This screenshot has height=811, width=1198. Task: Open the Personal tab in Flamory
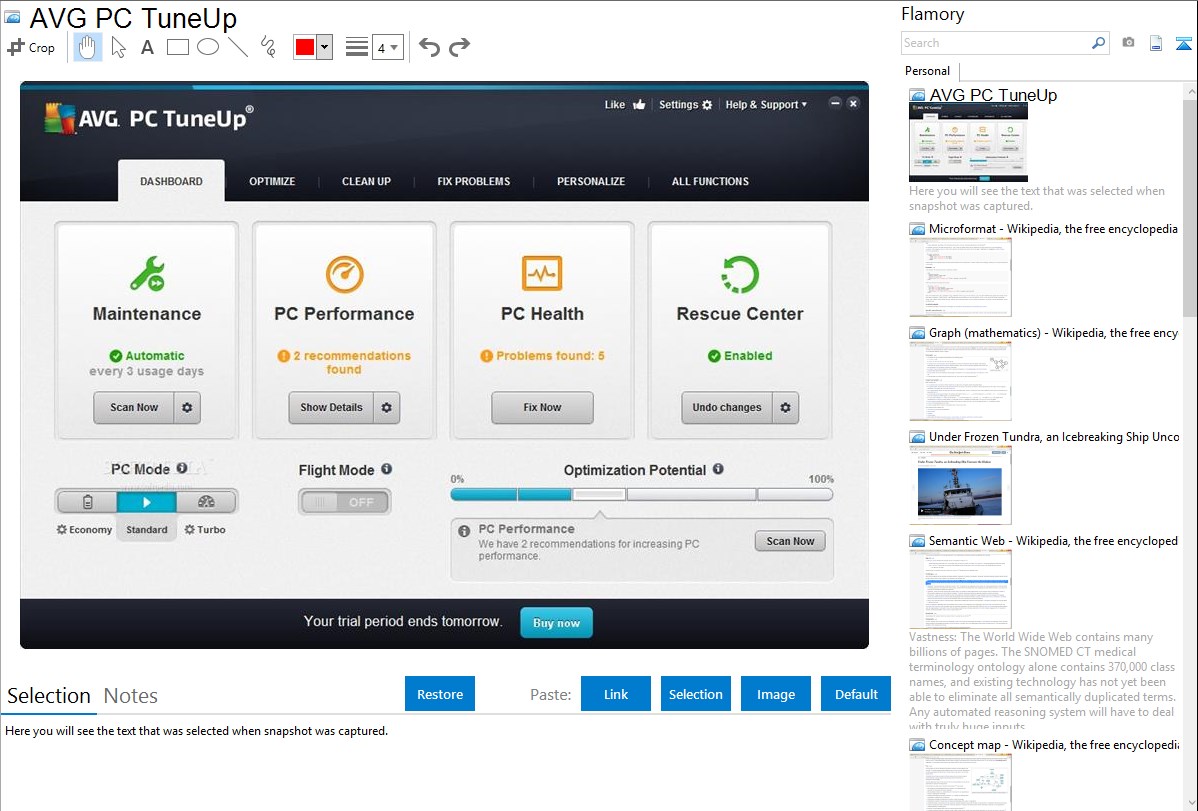point(928,71)
